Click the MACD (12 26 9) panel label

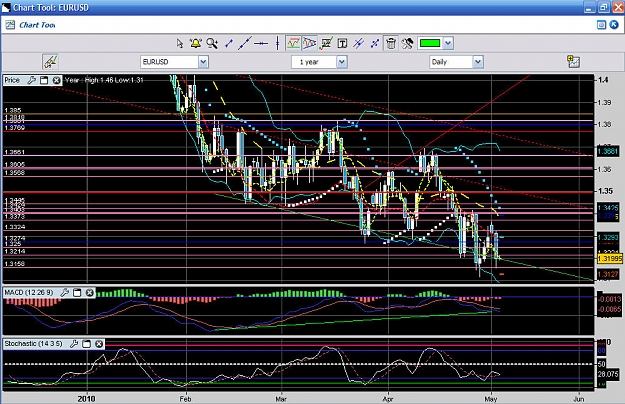[29, 293]
